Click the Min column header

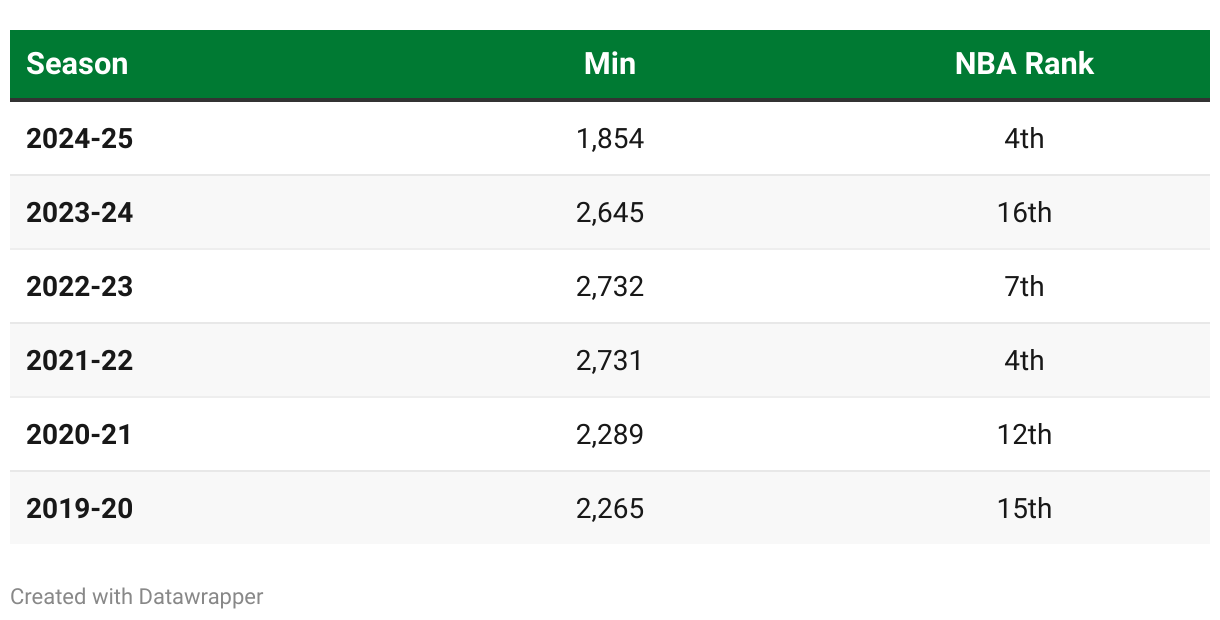(610, 64)
